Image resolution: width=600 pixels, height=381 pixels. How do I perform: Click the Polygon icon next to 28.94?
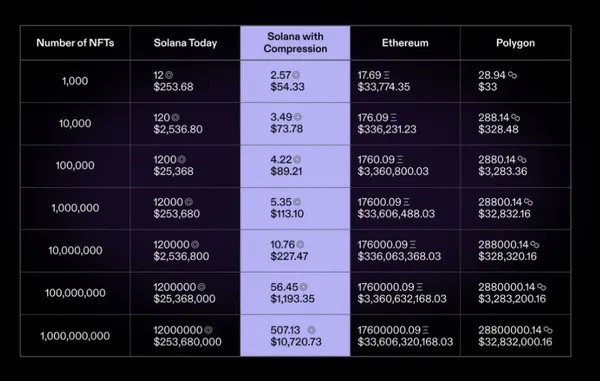[512, 75]
